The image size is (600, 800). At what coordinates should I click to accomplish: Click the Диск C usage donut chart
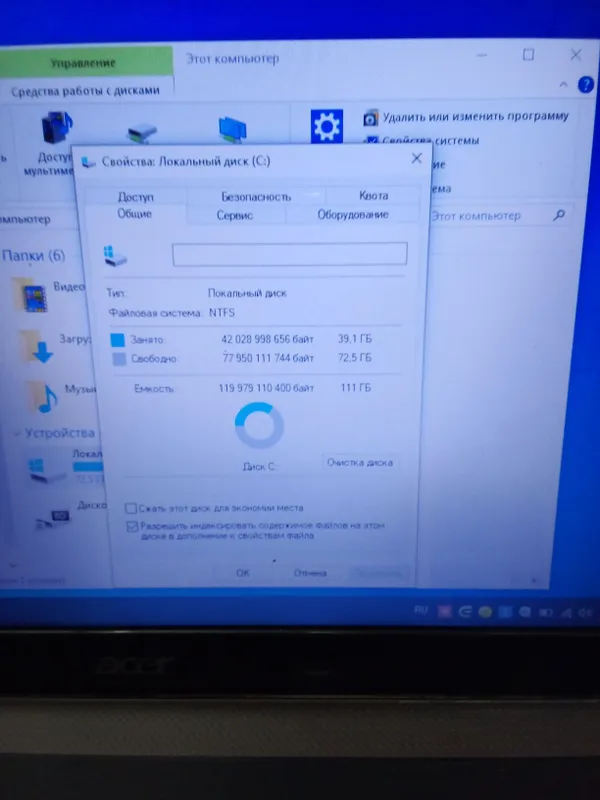(x=259, y=426)
